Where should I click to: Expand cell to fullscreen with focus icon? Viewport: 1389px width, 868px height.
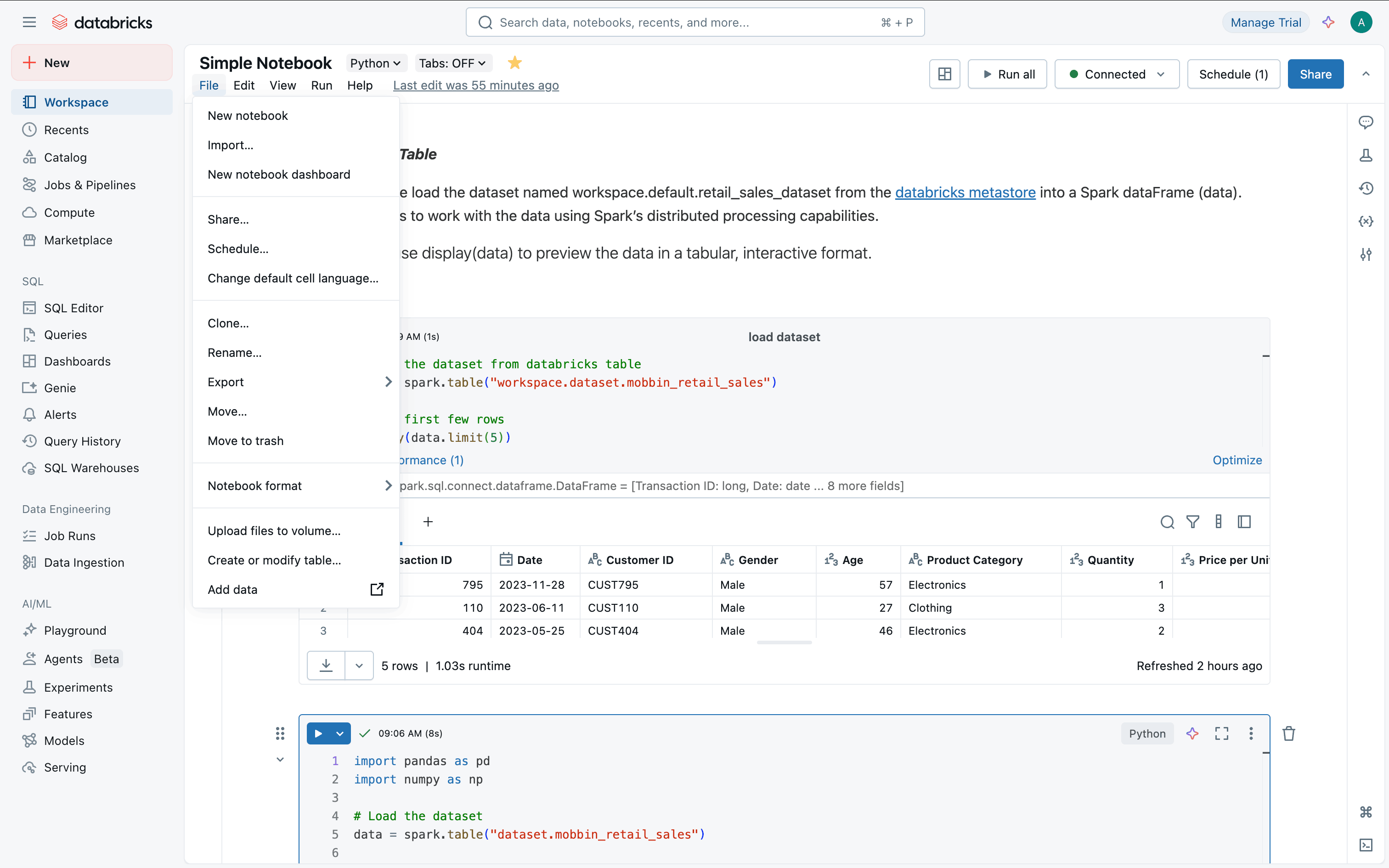click(x=1221, y=733)
